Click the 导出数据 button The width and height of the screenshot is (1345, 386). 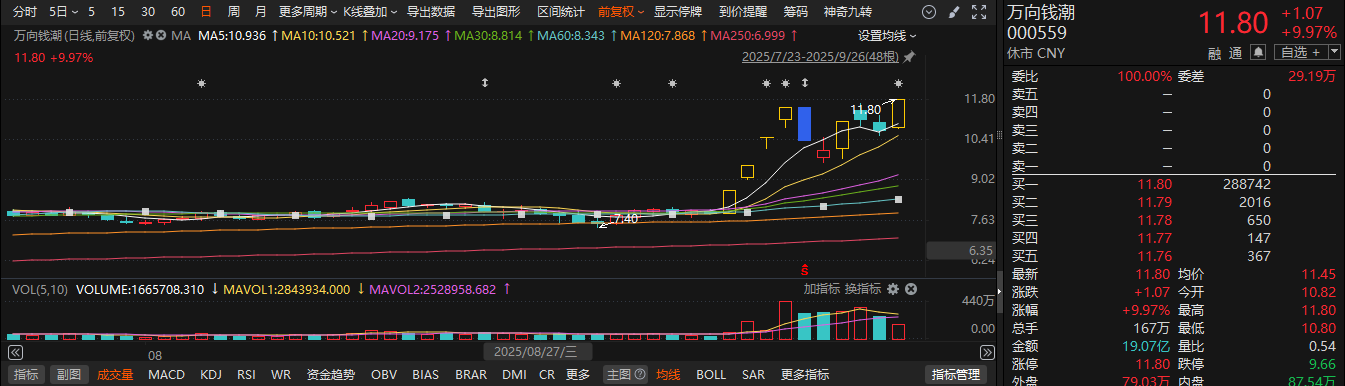[431, 12]
